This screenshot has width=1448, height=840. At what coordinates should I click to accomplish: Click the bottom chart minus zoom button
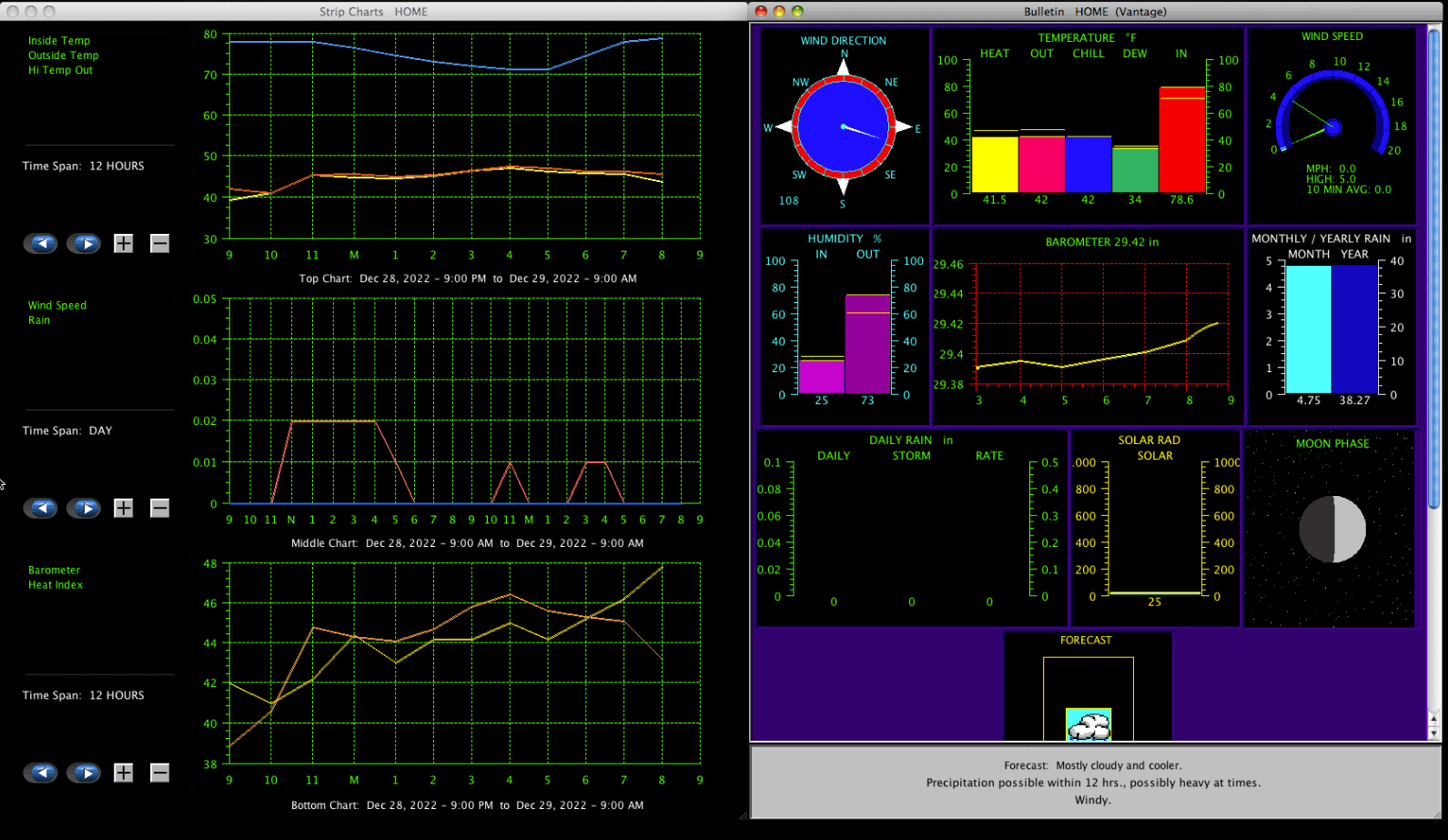(159, 773)
